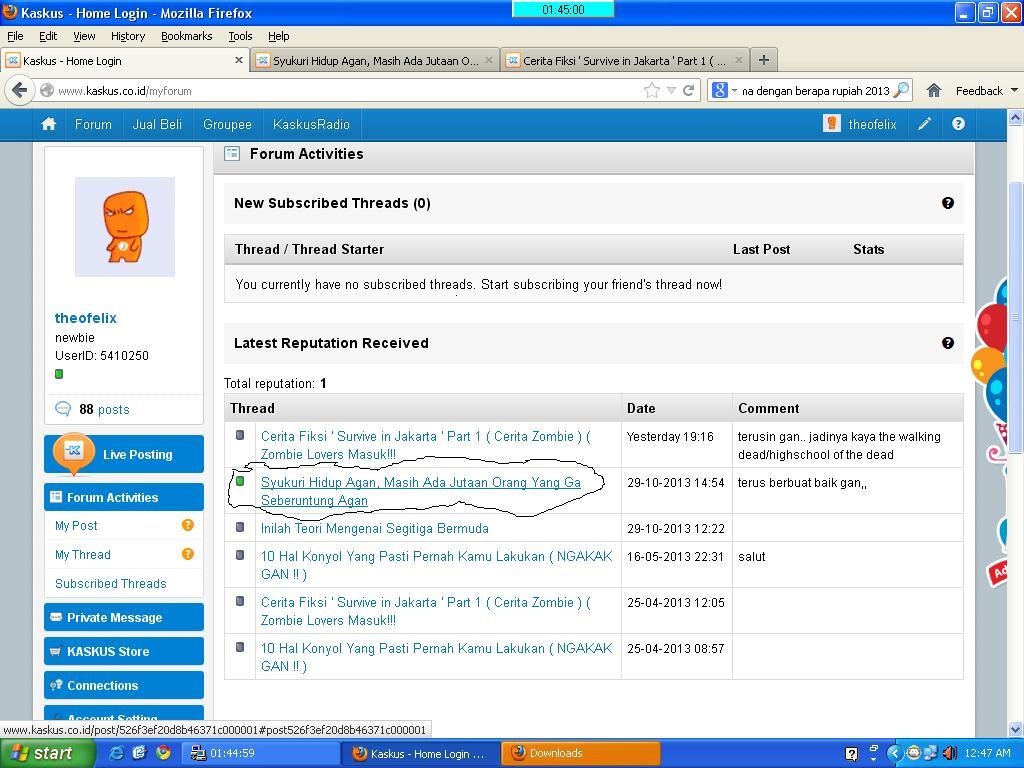Screen dimensions: 1024x768
Task: Open the History menu
Action: point(127,36)
